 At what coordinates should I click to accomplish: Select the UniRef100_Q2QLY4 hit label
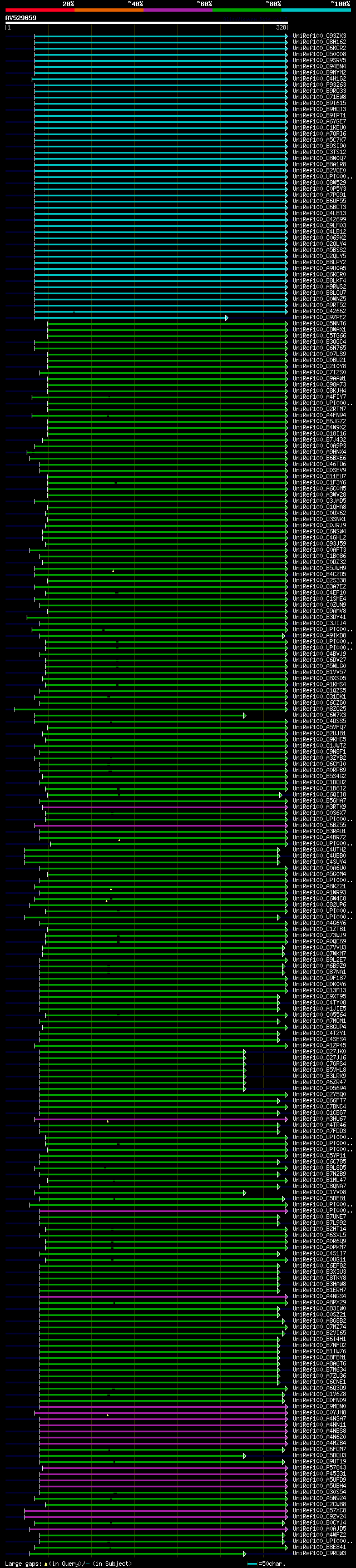click(319, 244)
